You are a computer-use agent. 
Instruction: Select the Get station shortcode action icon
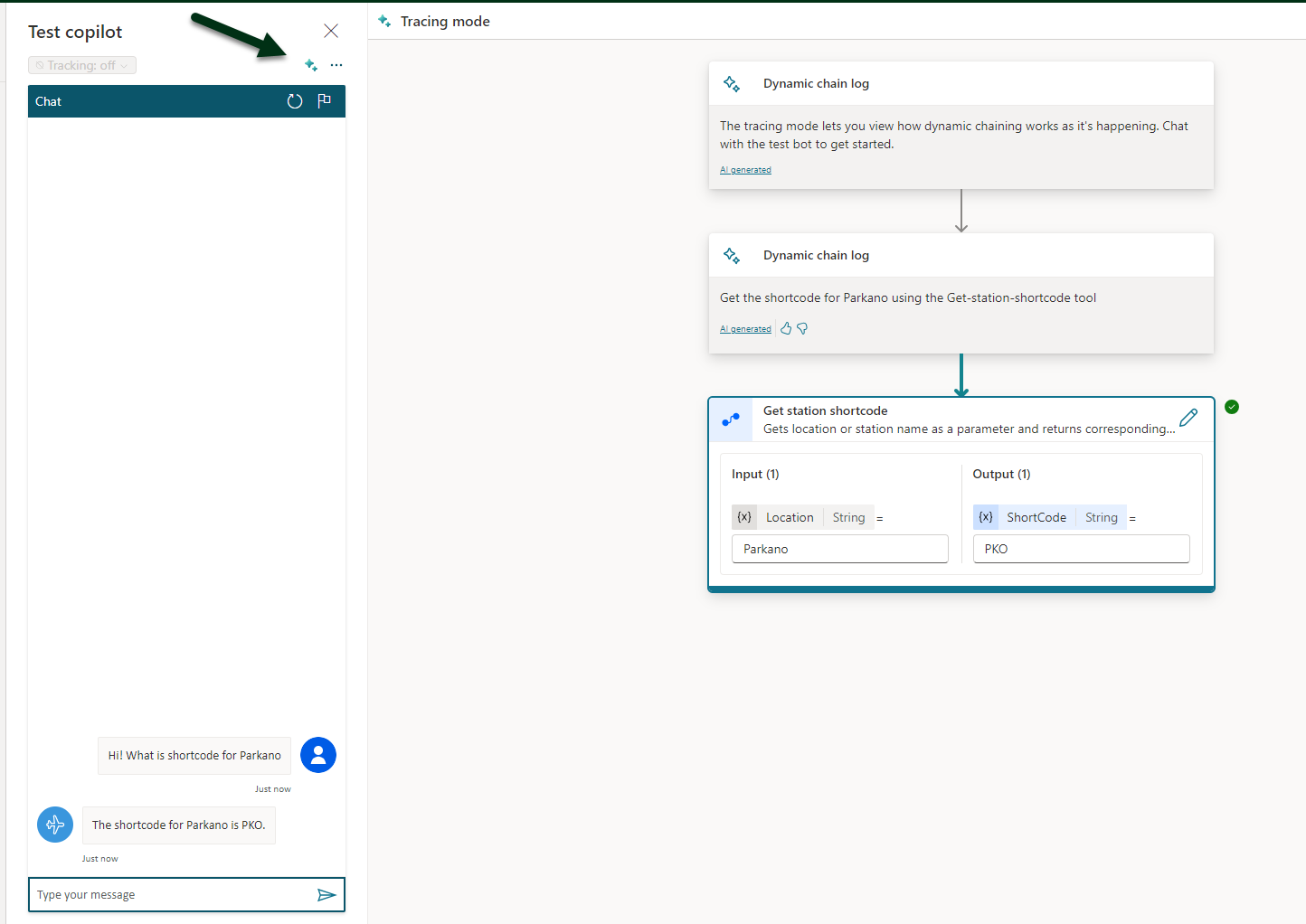pyautogui.click(x=731, y=420)
